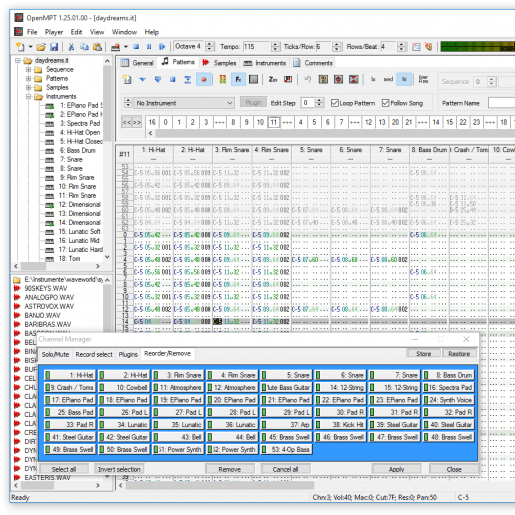Image resolution: width=515 pixels, height=515 pixels.
Task: Click the Octave 4 spinner arrows
Action: tap(210, 47)
